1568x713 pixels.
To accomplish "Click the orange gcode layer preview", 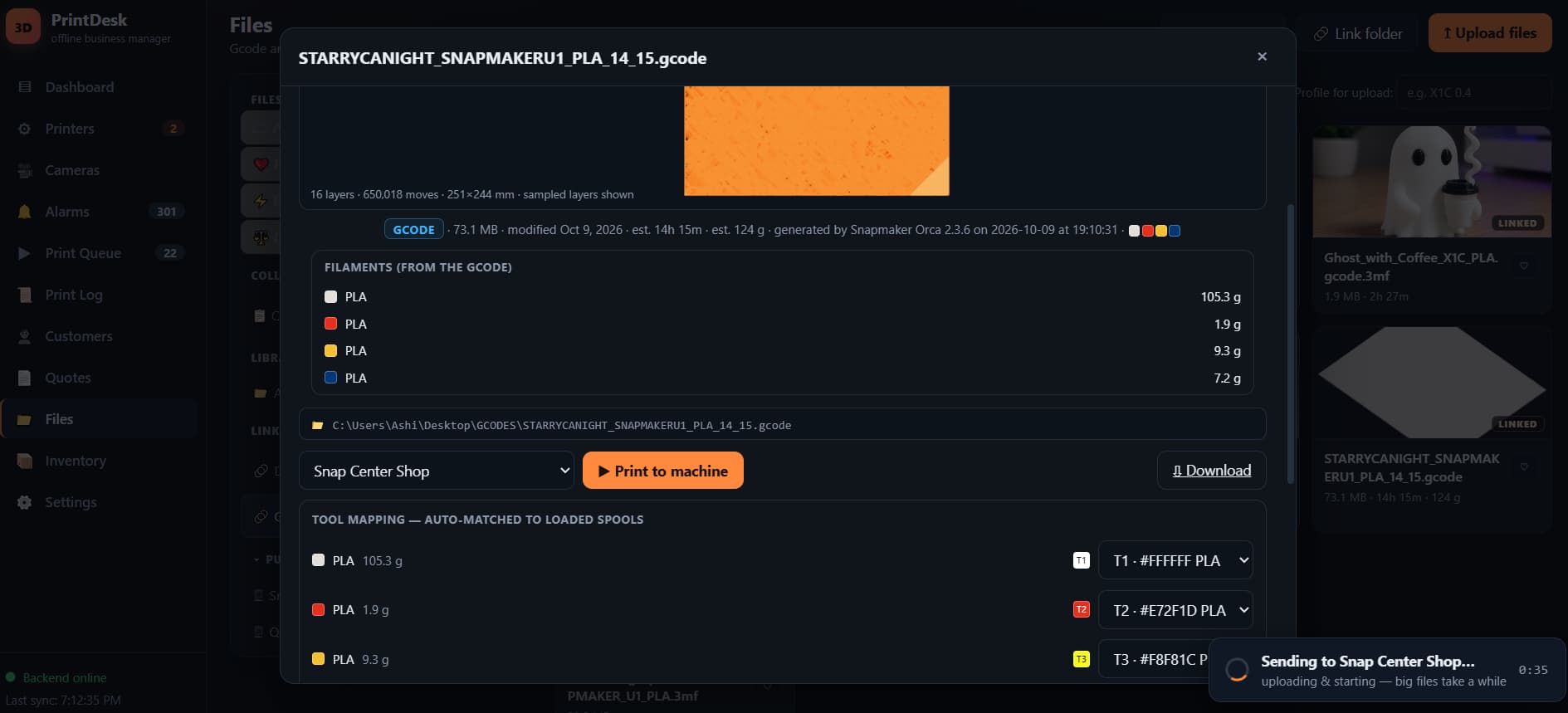I will [x=816, y=141].
